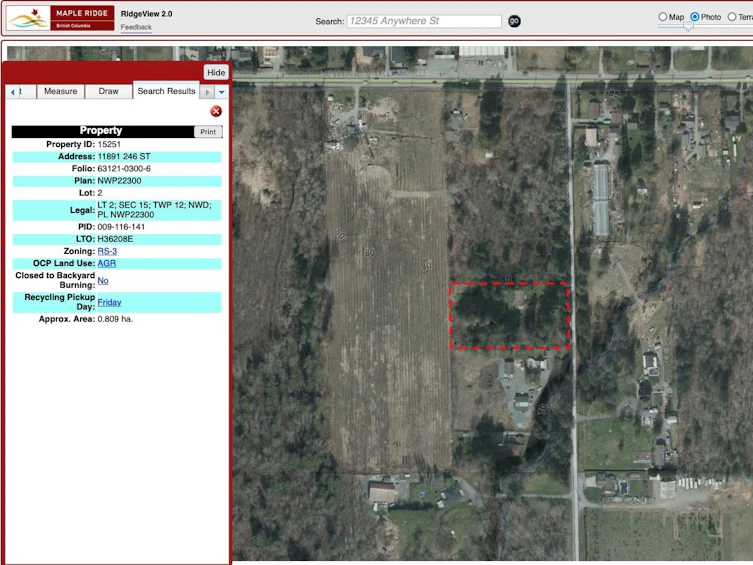This screenshot has height=565, width=753.
Task: Click the Maple Ridge logo
Action: (x=61, y=18)
